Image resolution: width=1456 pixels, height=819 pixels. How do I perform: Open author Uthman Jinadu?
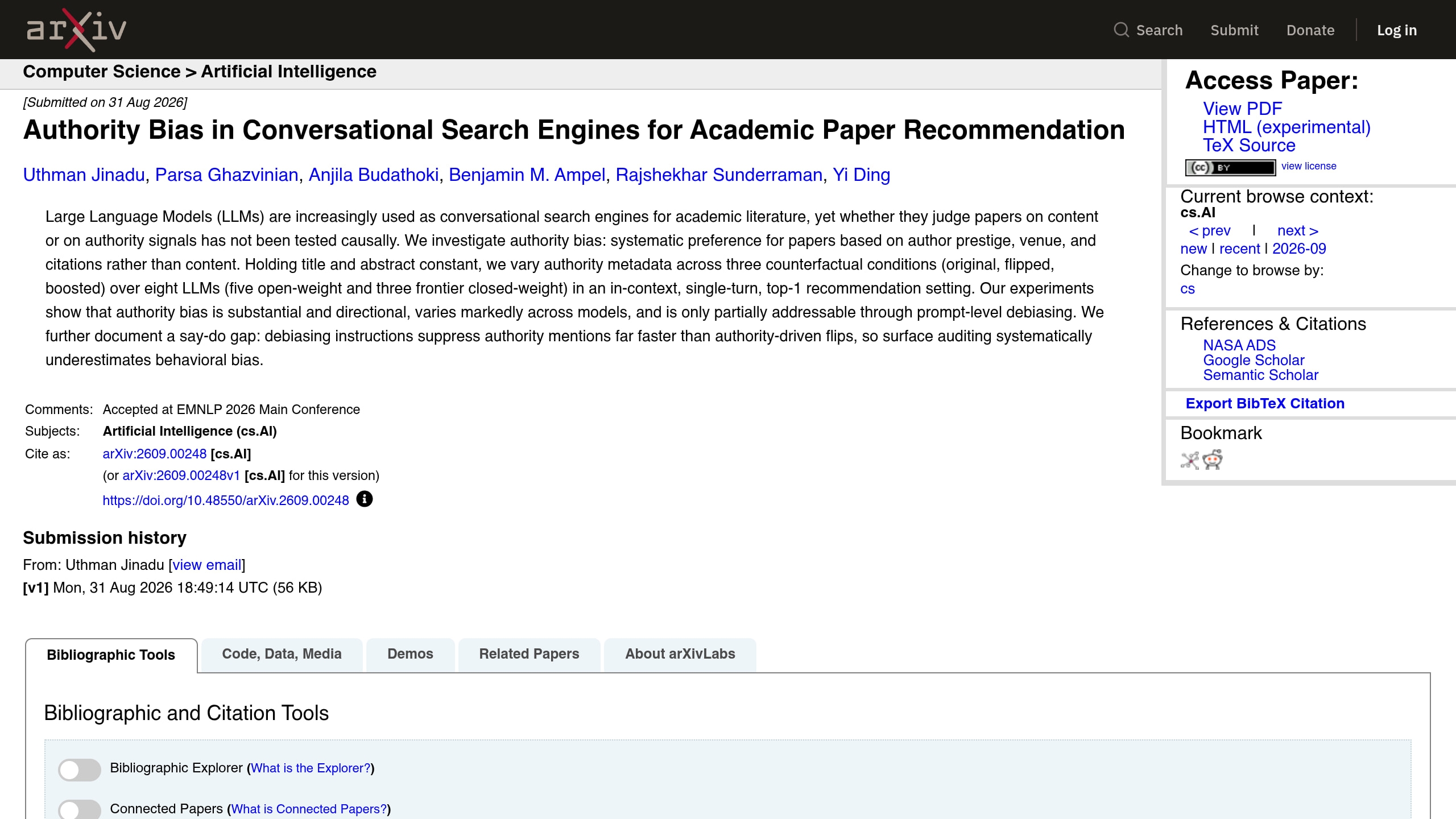coord(84,175)
